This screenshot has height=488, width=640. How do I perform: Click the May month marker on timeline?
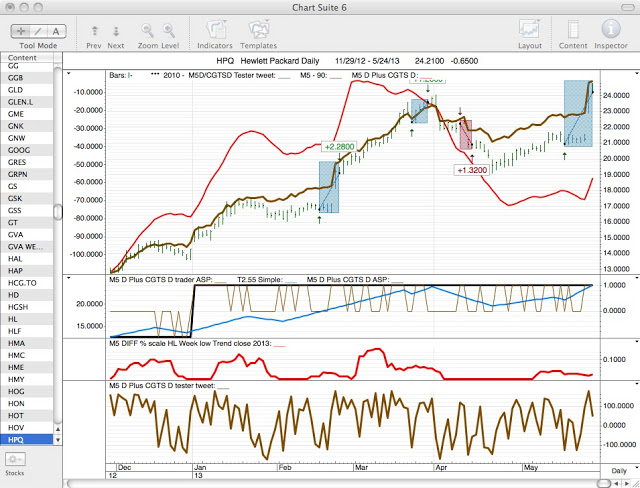tap(531, 468)
